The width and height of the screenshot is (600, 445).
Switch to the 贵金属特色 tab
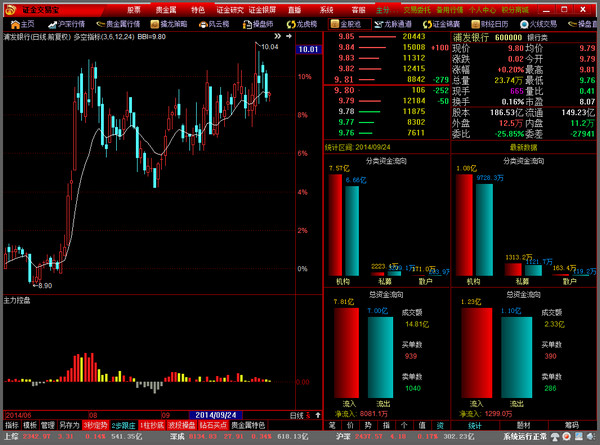tap(248, 425)
